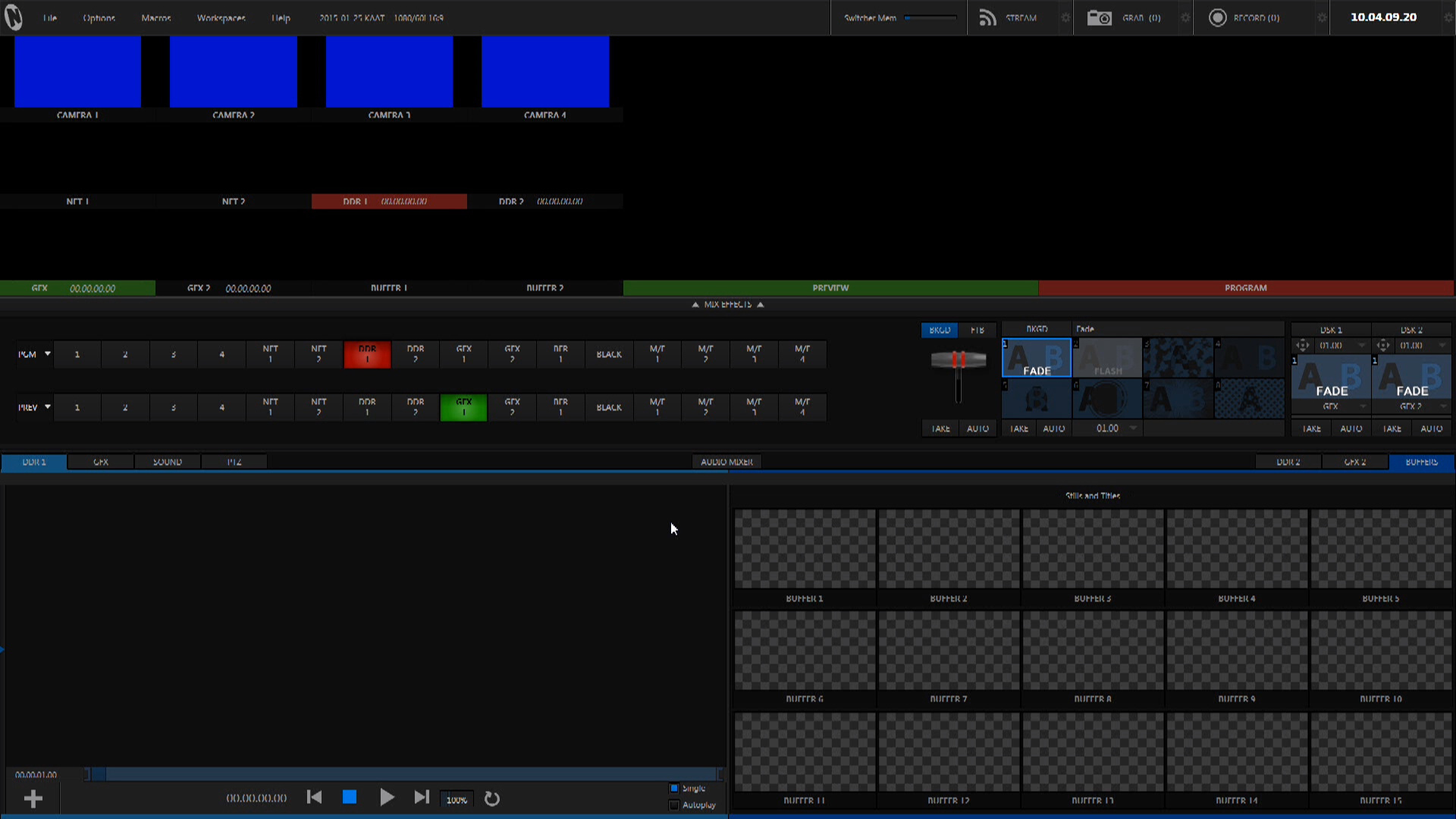Skip to the next clip
The image size is (1456, 819).
pos(422,797)
